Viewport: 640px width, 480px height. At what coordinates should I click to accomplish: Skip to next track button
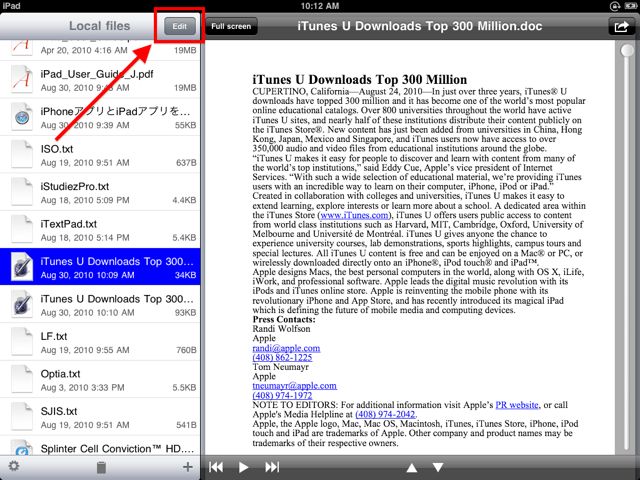tap(272, 467)
